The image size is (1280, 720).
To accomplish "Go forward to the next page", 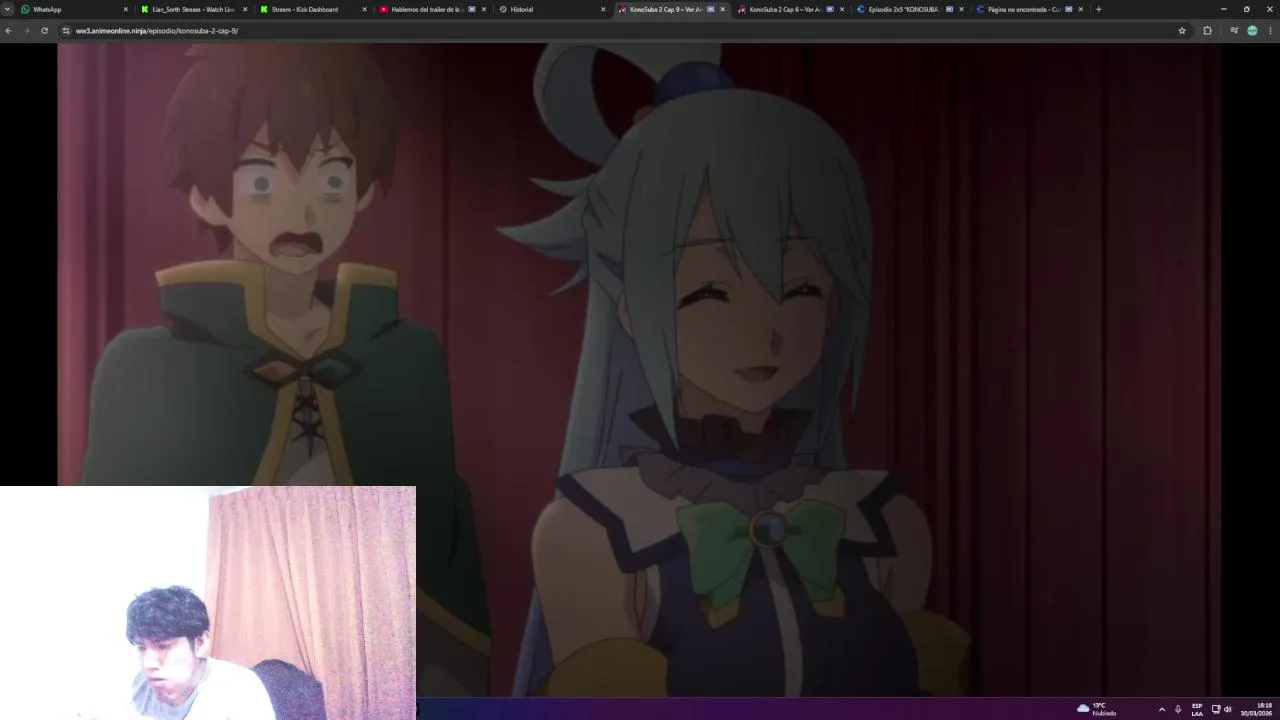I will point(26,31).
